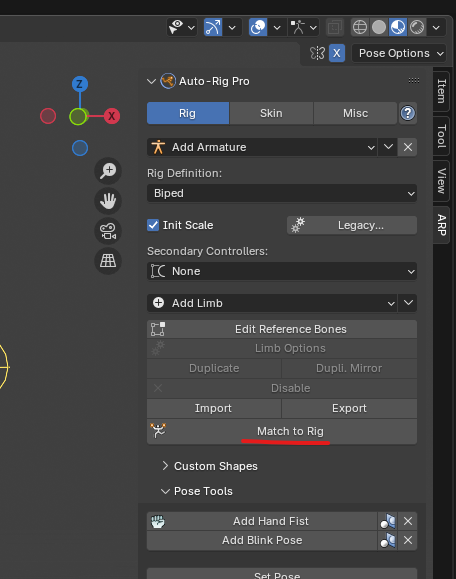Viewport: 456px width, 579px height.
Task: Click the arrow button beside Add Armature
Action: click(388, 147)
